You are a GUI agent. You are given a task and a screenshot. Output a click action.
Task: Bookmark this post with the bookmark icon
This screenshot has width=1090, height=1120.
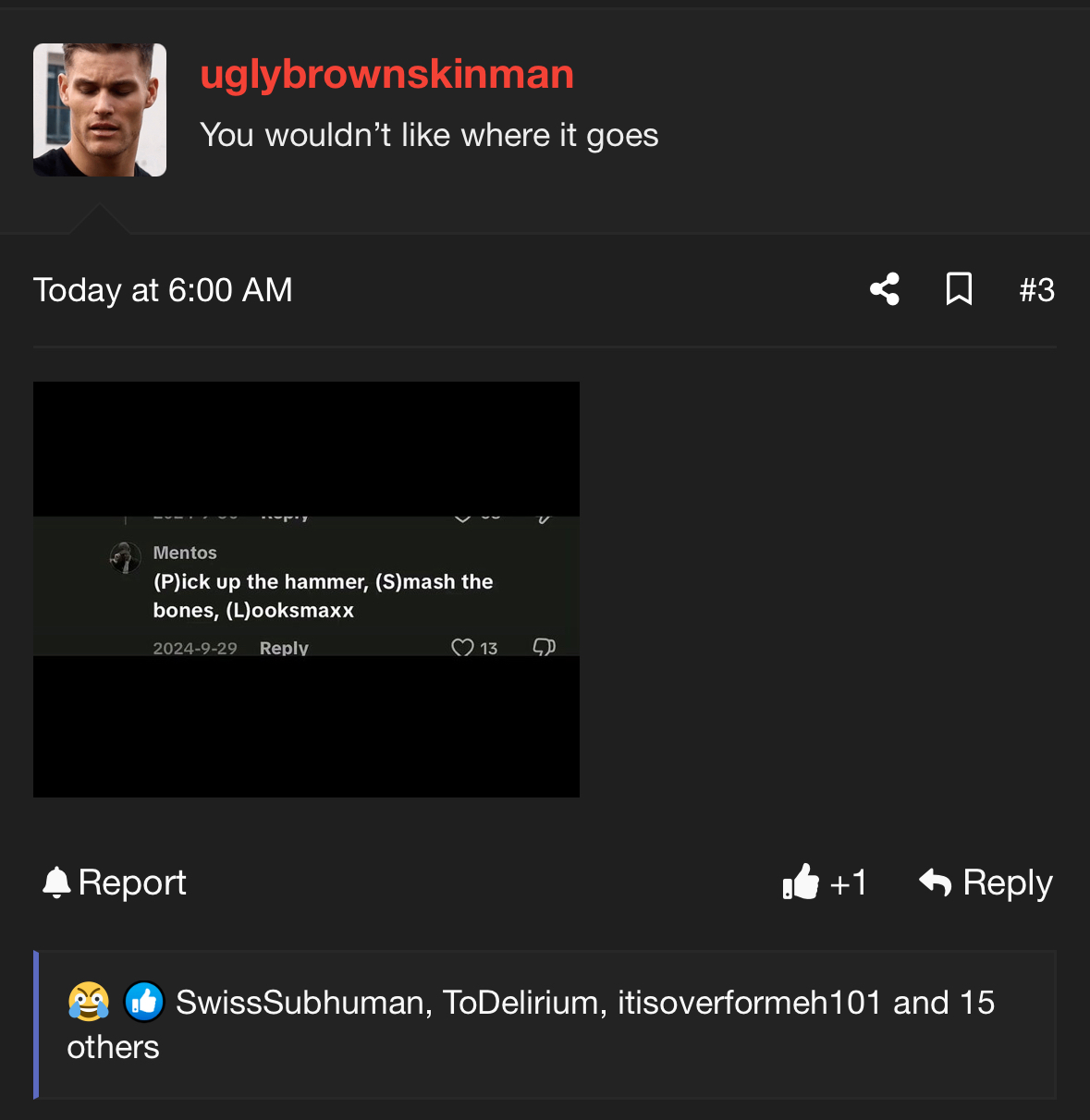[x=959, y=289]
